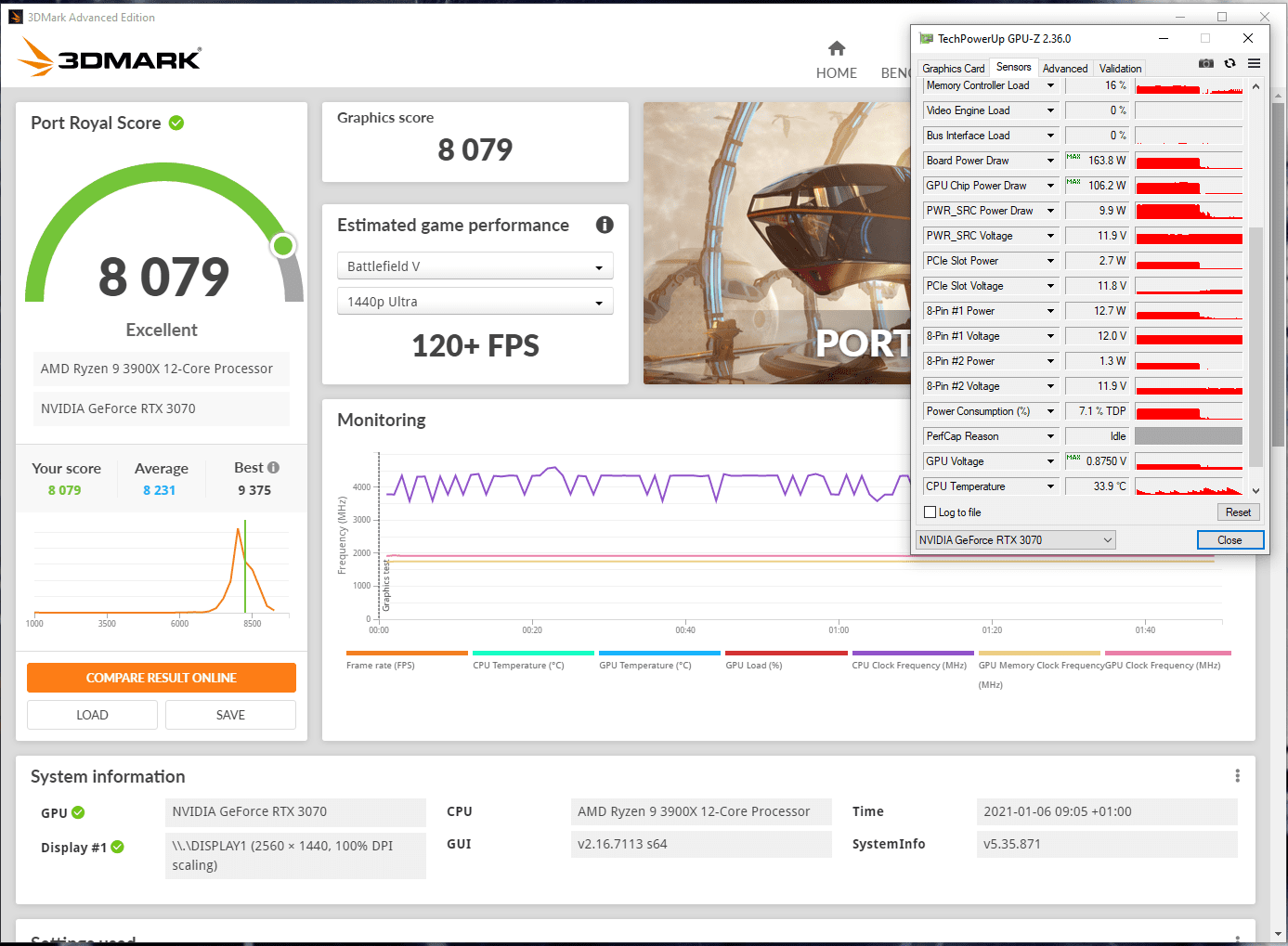Switch to the Validation tab in GPU-Z
Viewport: 1288px width, 946px height.
[1120, 69]
